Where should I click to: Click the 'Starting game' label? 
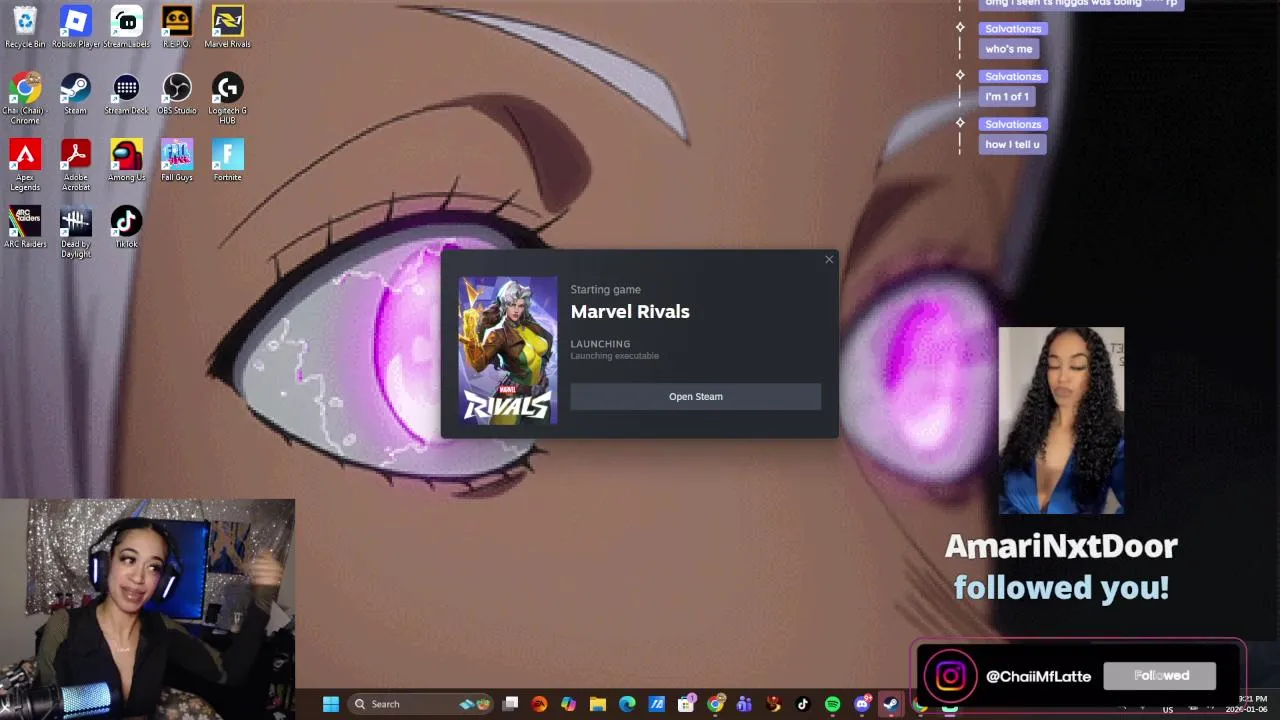tap(605, 290)
